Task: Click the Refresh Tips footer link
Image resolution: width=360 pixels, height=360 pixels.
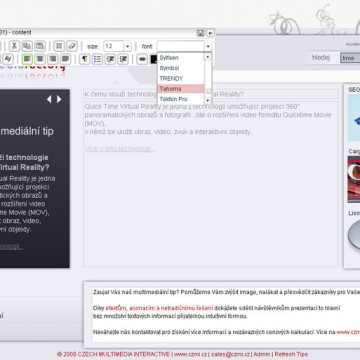Action: pyautogui.click(x=291, y=354)
